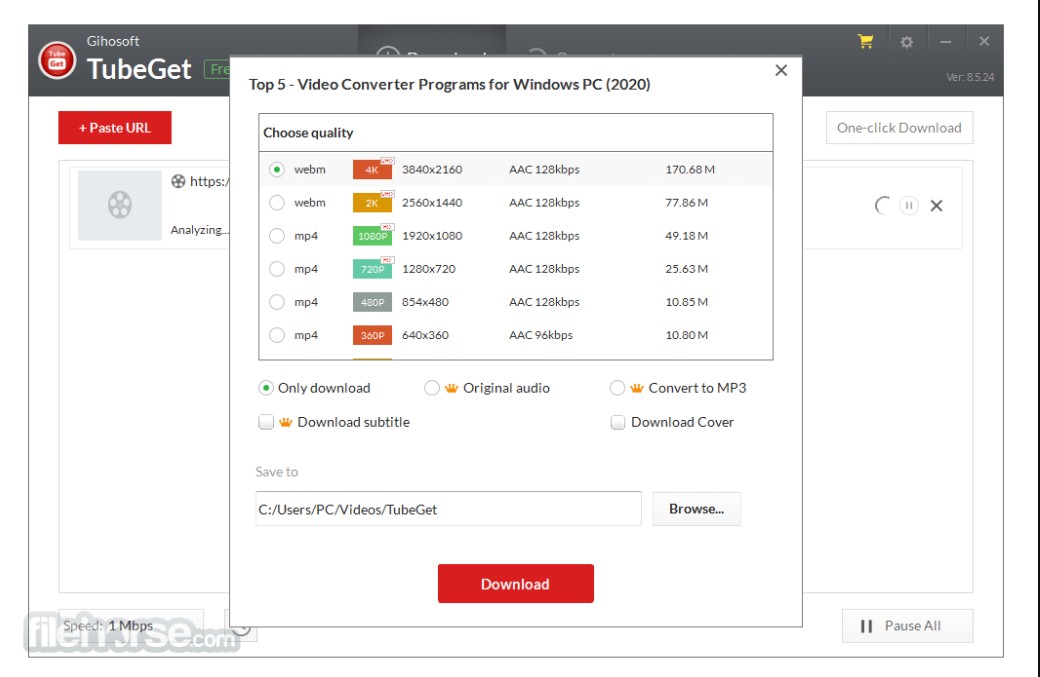Click the crown icon beside Convert to MP3
Image resolution: width=1040 pixels, height=677 pixels.
tap(637, 388)
